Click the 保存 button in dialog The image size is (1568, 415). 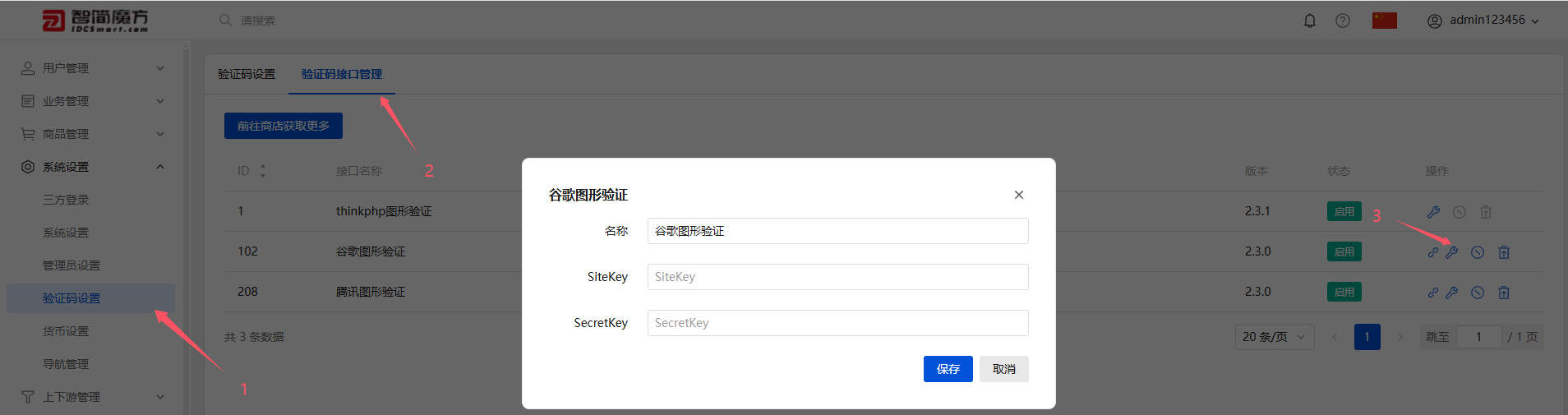[x=948, y=369]
